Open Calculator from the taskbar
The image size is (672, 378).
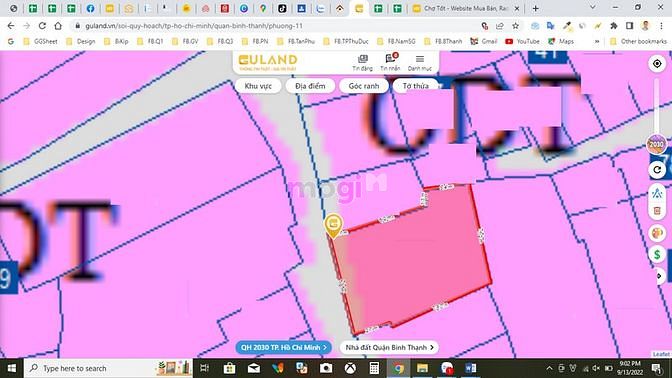[374, 368]
